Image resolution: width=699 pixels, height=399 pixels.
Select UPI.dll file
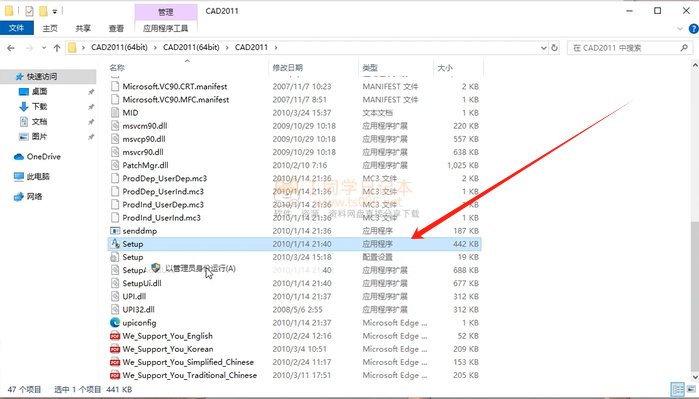pyautogui.click(x=134, y=296)
